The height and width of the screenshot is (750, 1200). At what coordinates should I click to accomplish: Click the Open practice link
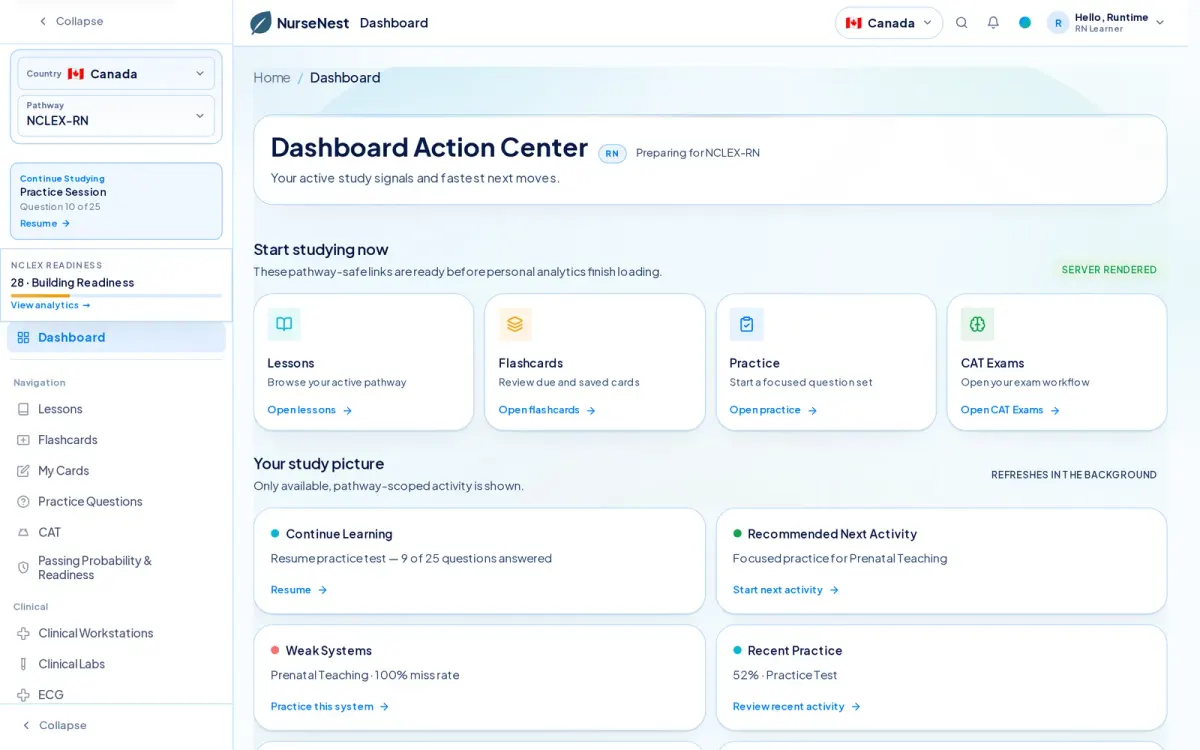(x=773, y=411)
